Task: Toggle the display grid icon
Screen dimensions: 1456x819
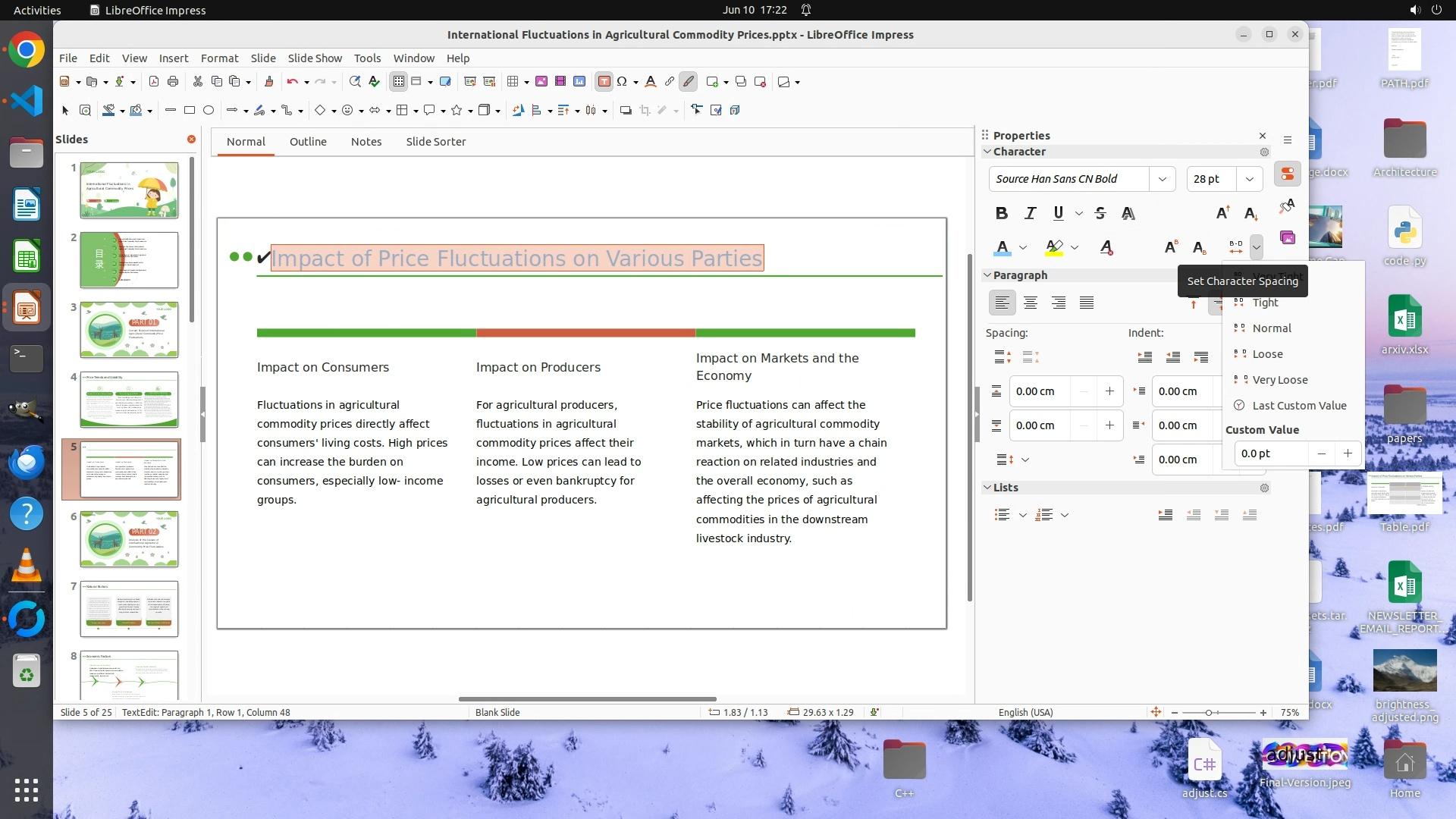Action: [x=398, y=82]
